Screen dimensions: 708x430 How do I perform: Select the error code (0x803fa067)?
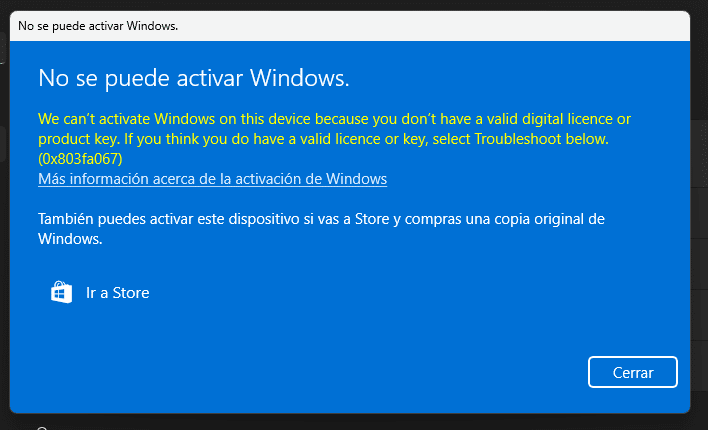(x=80, y=158)
